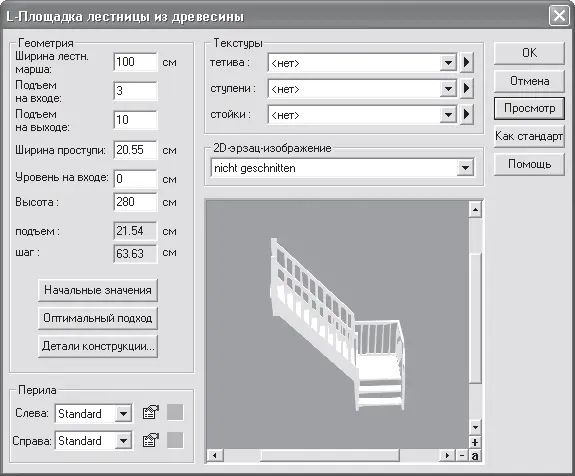Click preview vertical scrollbar up arrow

click(x=475, y=210)
